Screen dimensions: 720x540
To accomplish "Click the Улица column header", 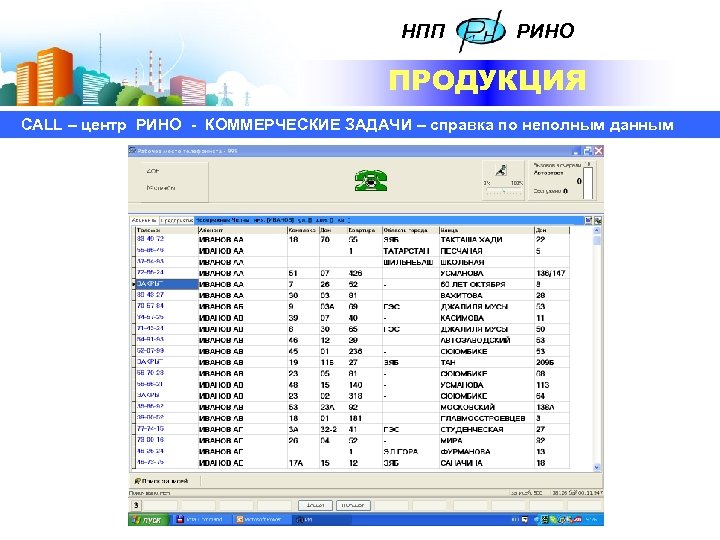I will (486, 230).
